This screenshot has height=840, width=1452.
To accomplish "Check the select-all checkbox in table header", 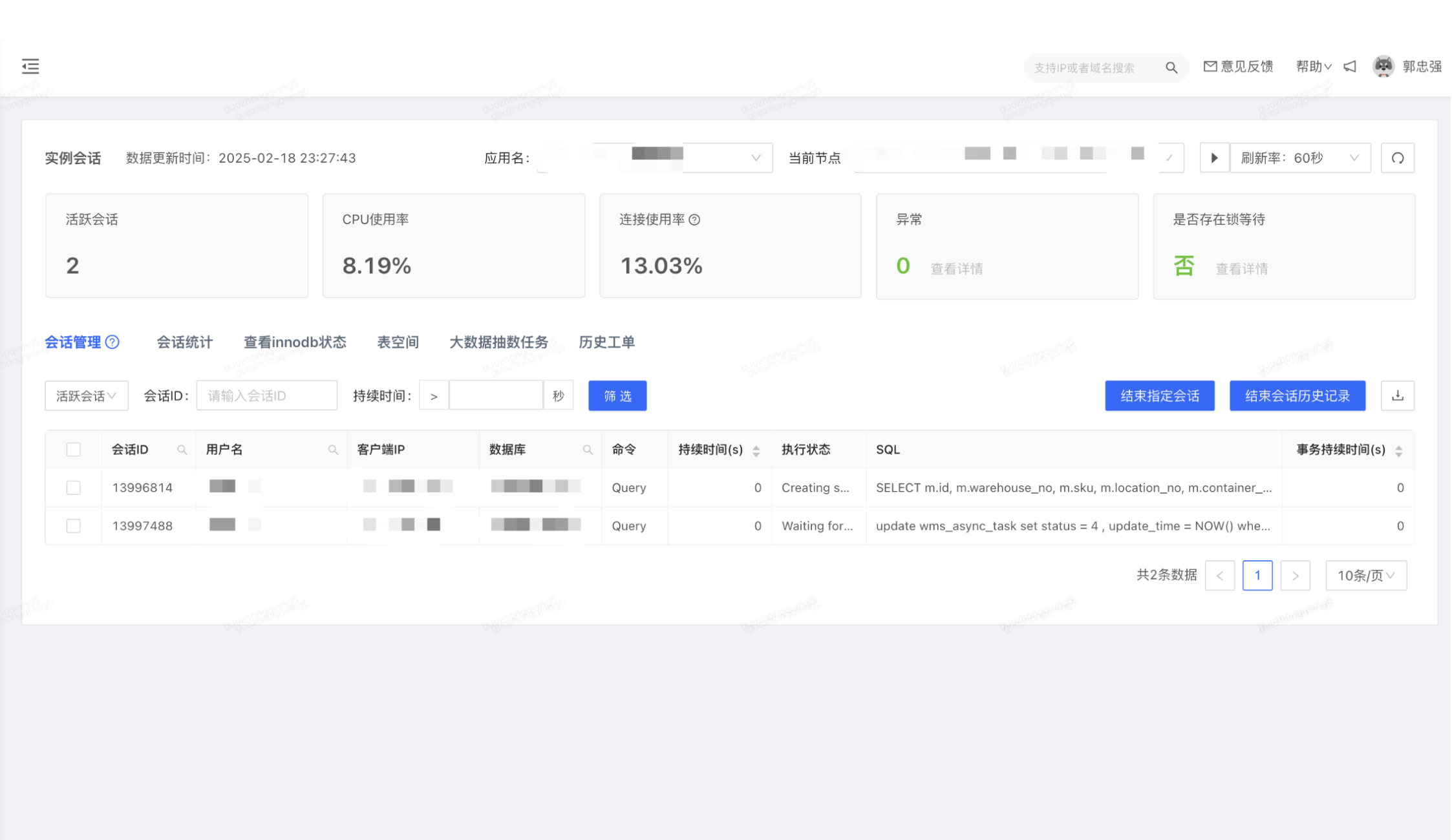I will (x=73, y=449).
